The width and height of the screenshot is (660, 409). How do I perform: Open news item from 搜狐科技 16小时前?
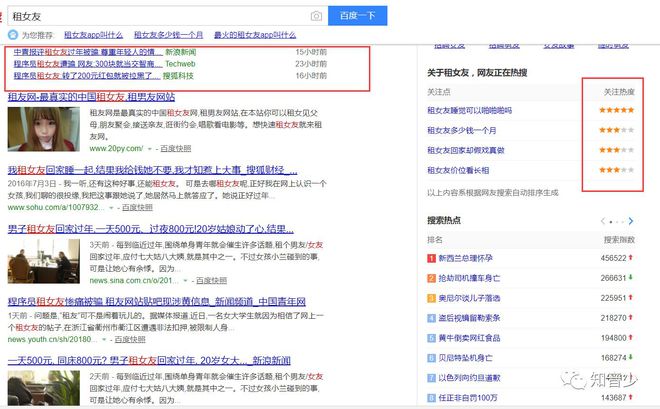87,76
